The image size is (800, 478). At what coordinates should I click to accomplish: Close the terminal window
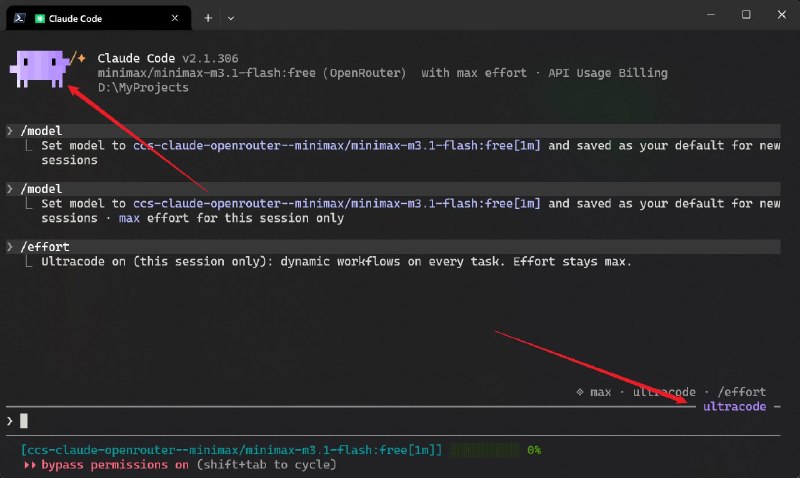tap(782, 15)
